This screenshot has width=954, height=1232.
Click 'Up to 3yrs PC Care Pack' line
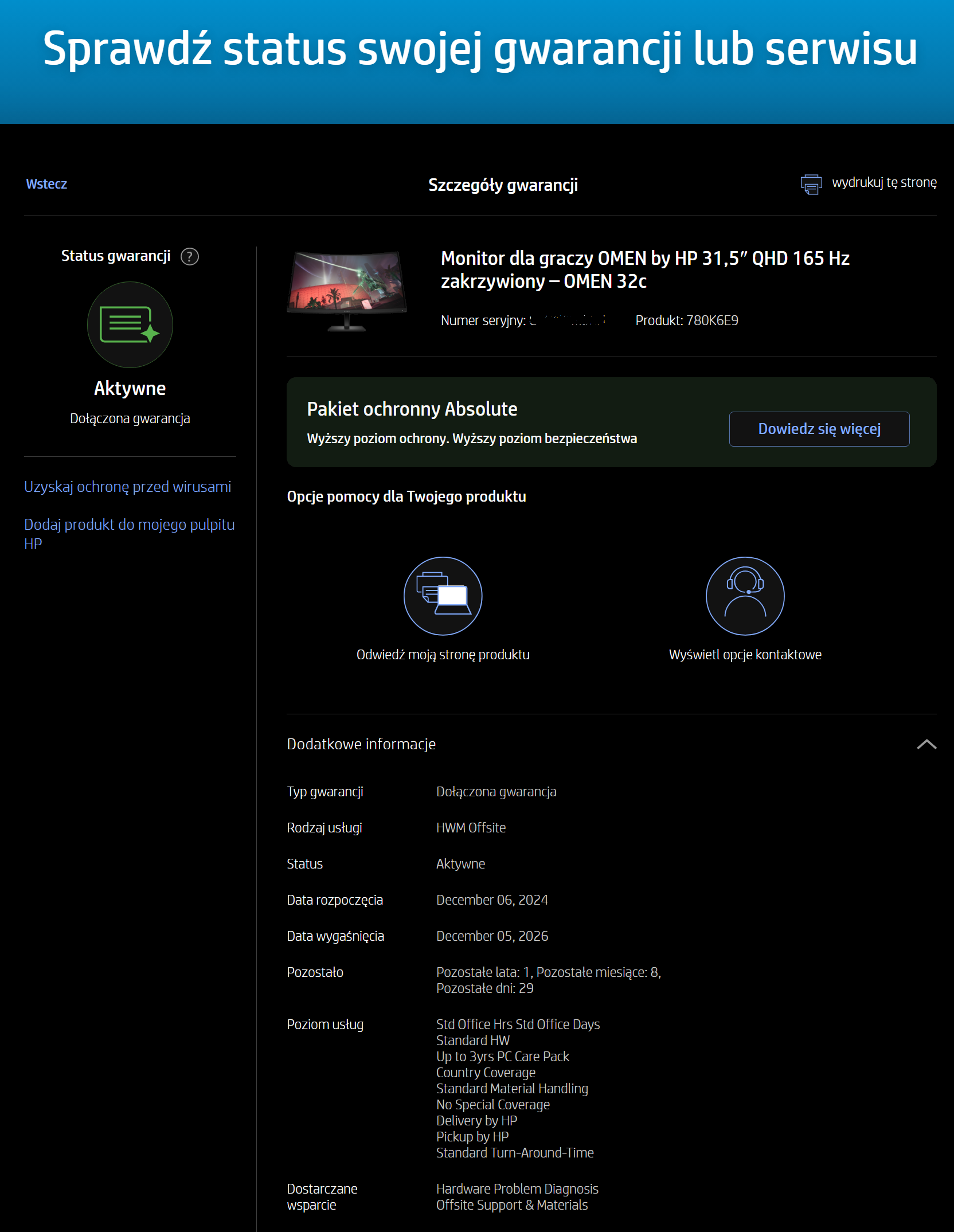coord(503,1057)
